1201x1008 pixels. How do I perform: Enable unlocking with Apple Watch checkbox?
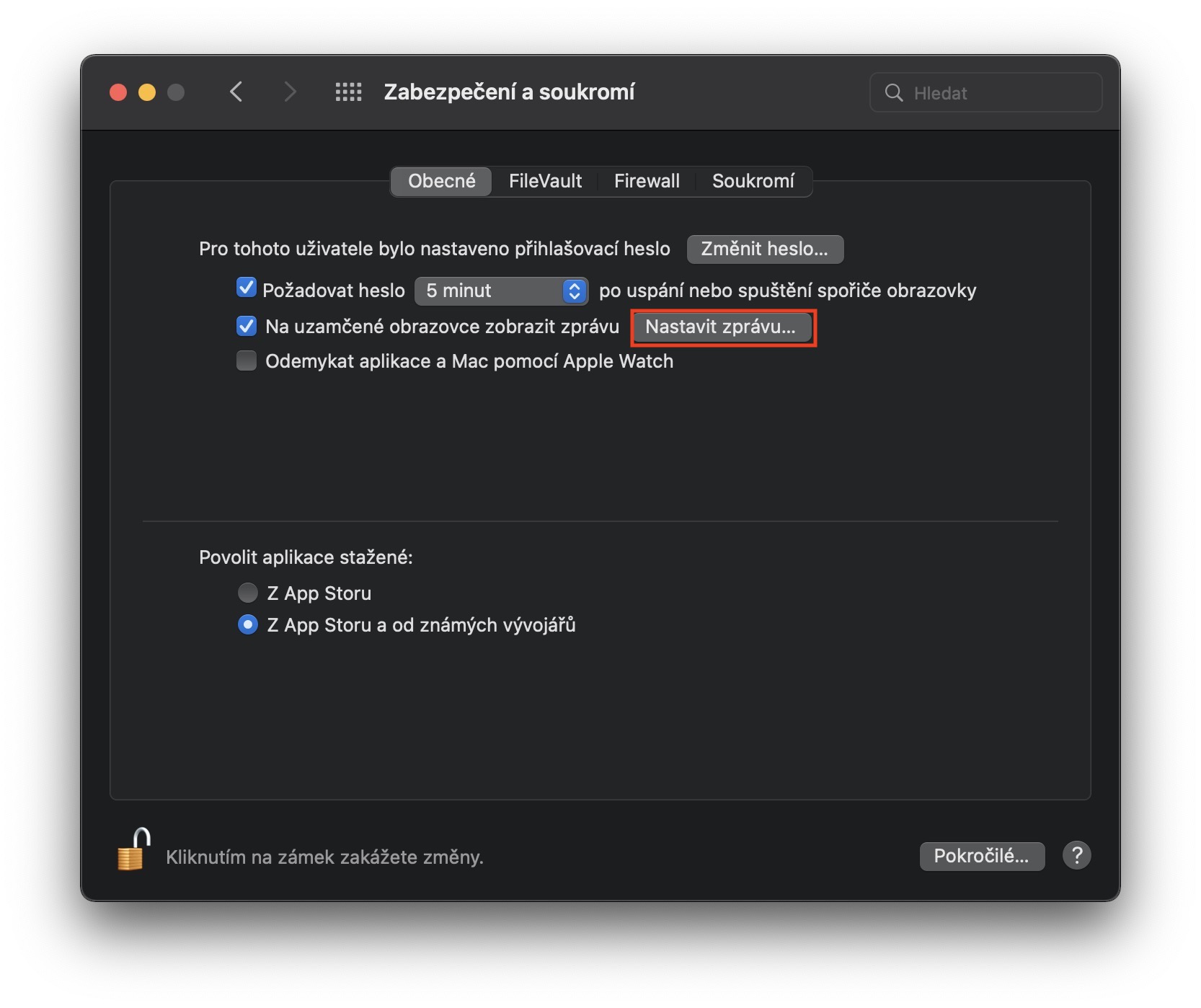tap(247, 361)
